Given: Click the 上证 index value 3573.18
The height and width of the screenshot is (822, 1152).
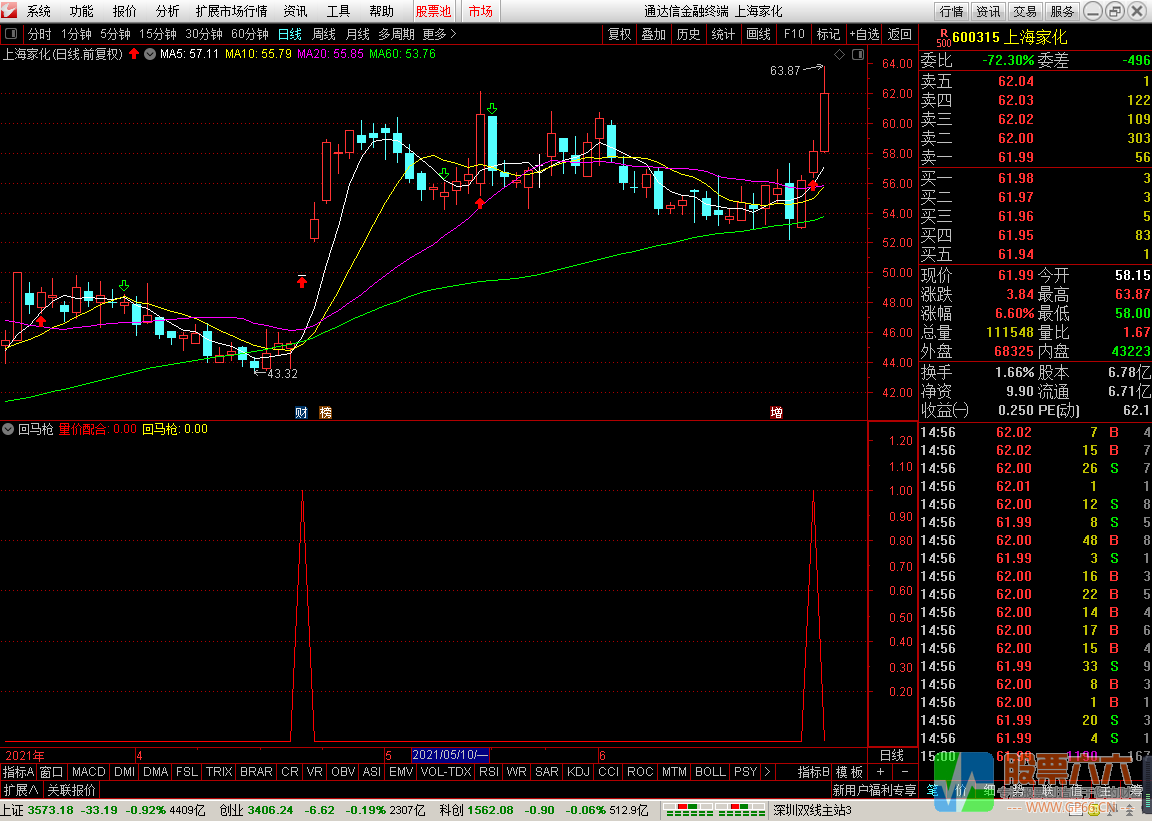Looking at the screenshot, I should click(x=51, y=810).
